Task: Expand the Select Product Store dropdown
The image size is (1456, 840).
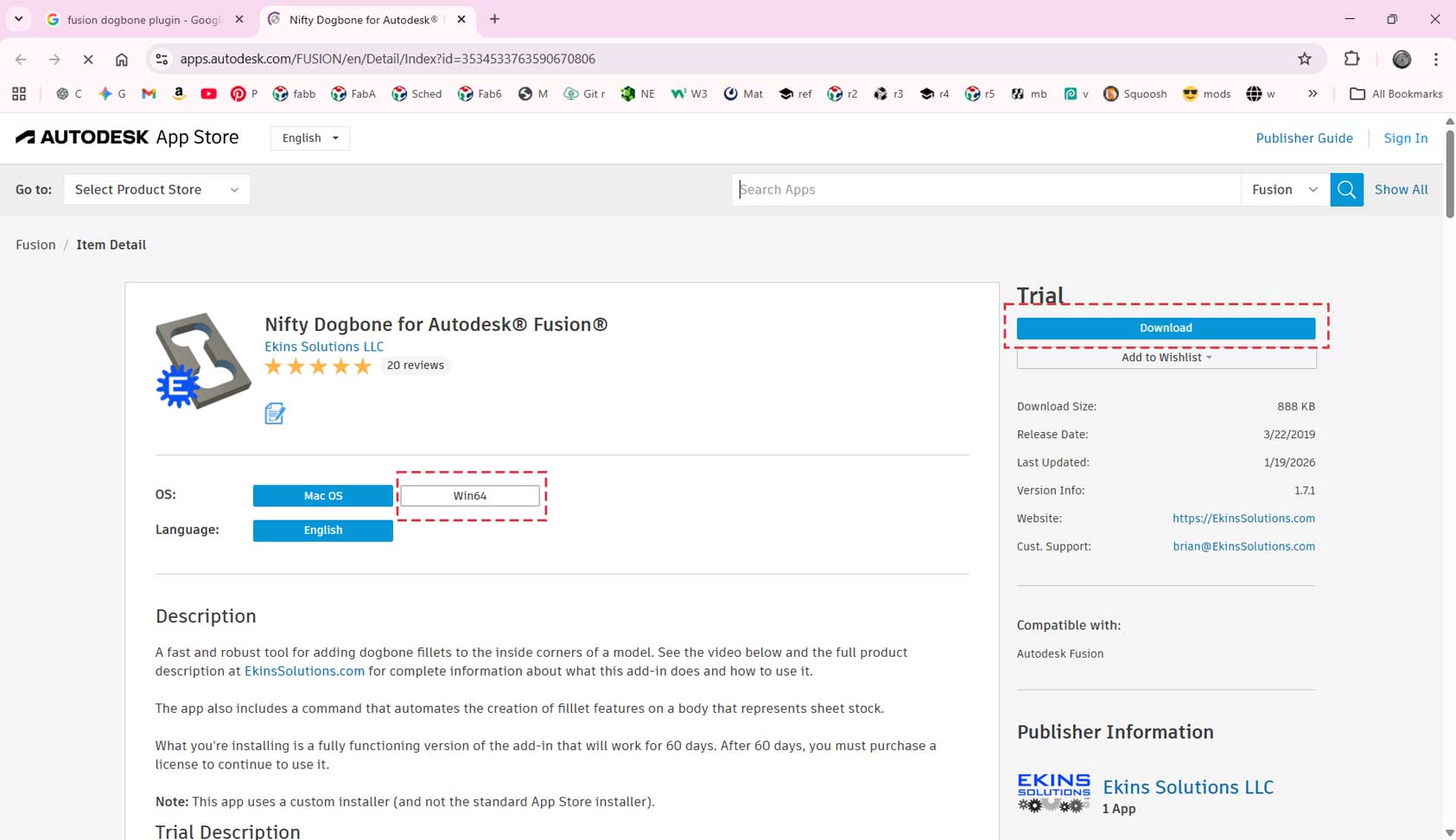Action: [157, 189]
